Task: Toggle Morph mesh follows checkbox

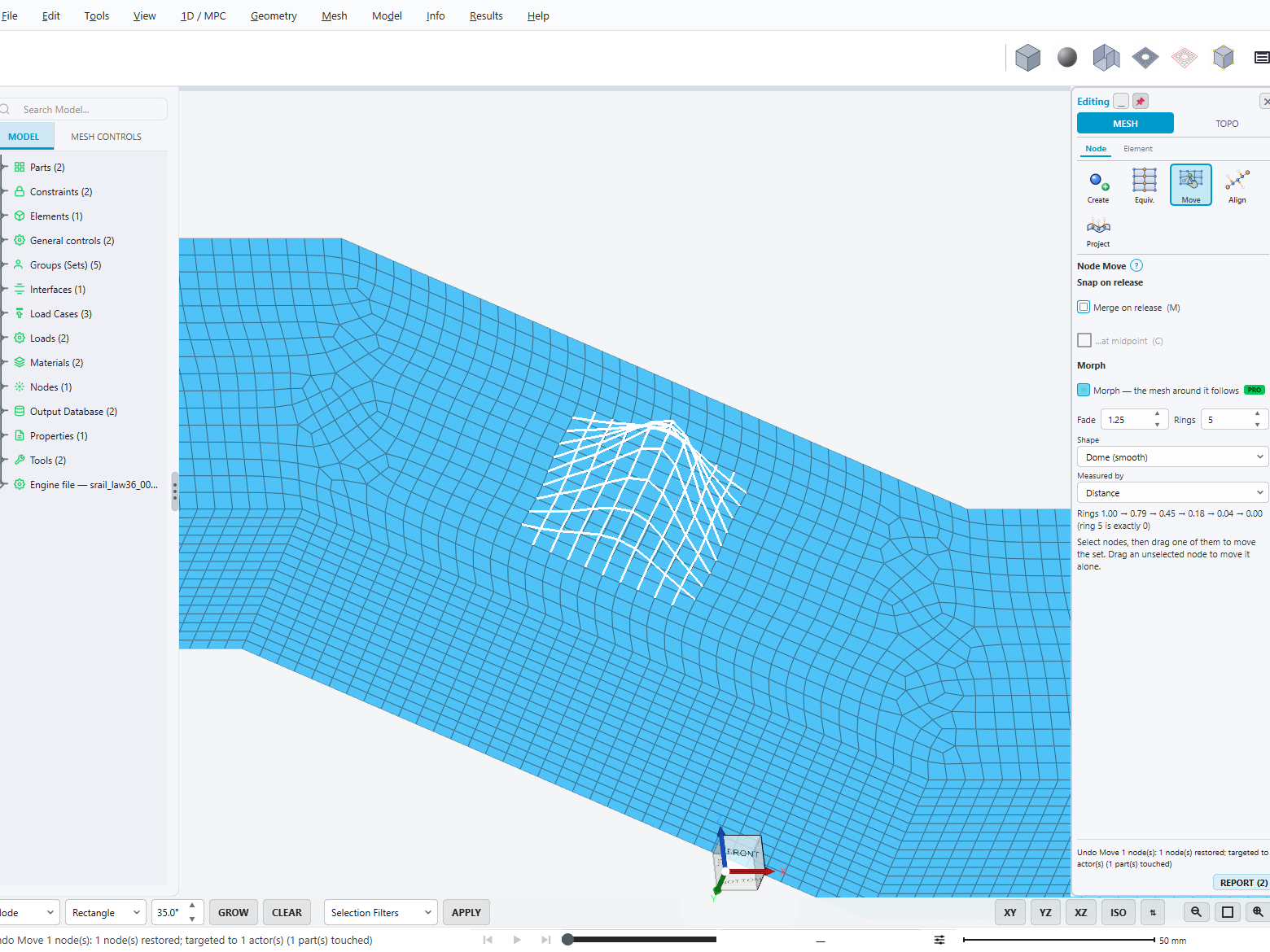Action: [1084, 390]
